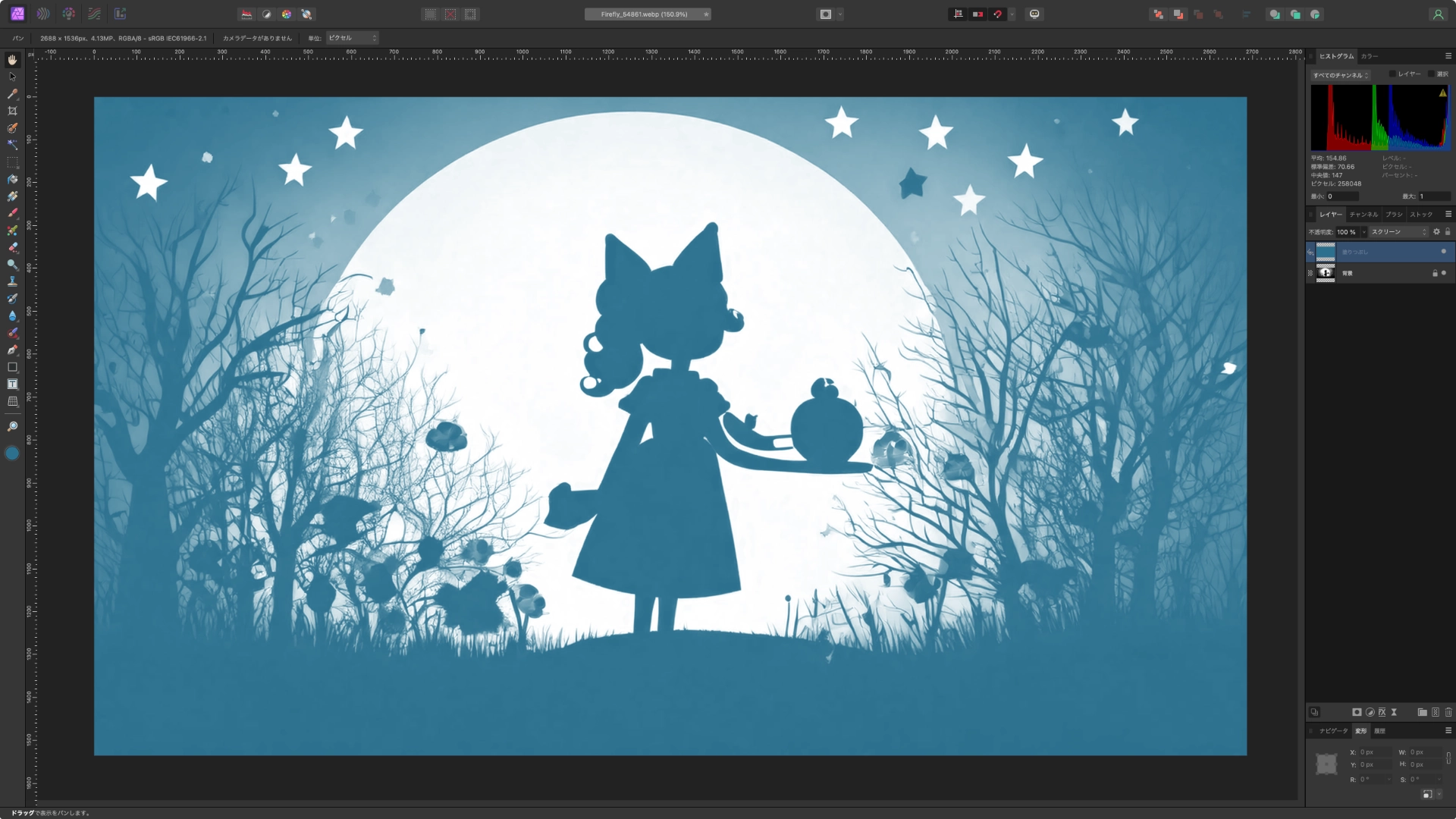Open the すべてのチャンネル channel dropdown
This screenshot has width=1456, height=819.
[x=1340, y=75]
